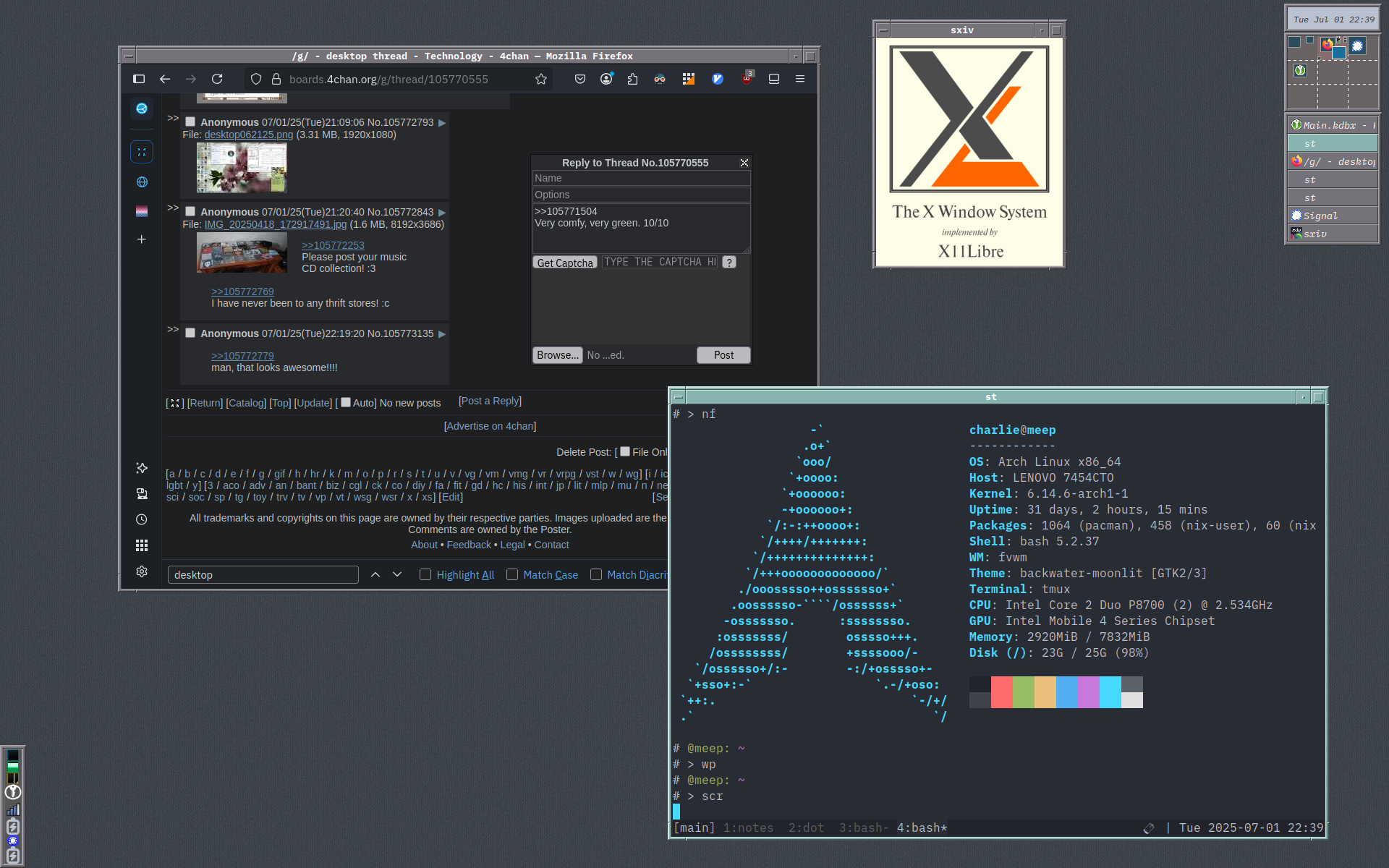Image resolution: width=1389 pixels, height=868 pixels.
Task: Open the tracking protection shield icon
Action: tap(256, 79)
